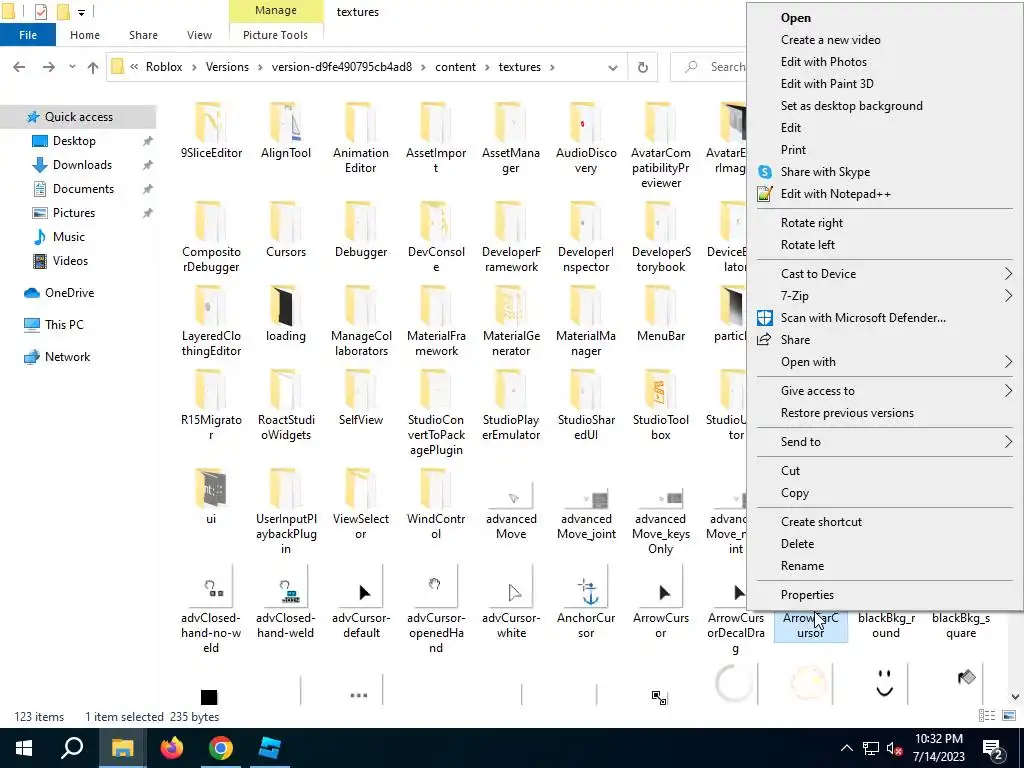This screenshot has height=768, width=1024.
Task: Select Downloads in Quick access
Action: (82, 165)
